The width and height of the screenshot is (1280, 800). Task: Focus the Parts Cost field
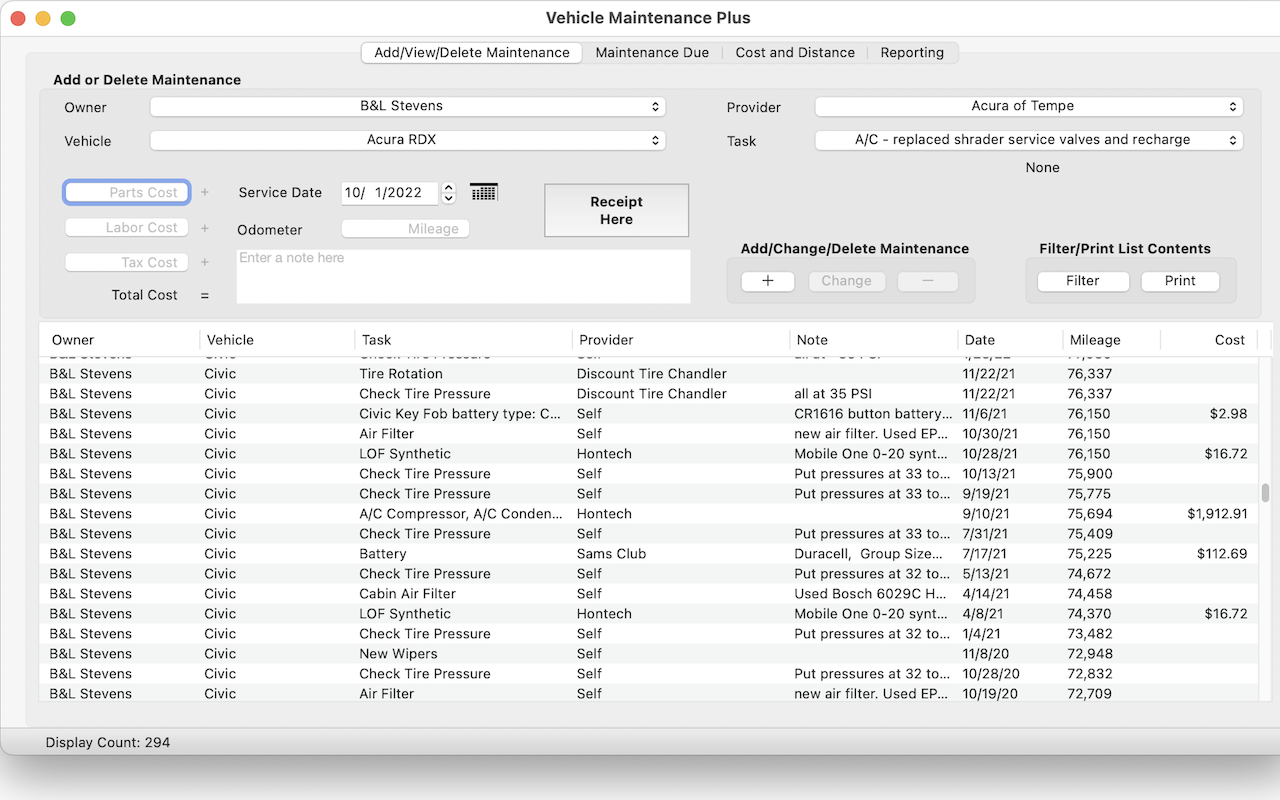[x=127, y=192]
